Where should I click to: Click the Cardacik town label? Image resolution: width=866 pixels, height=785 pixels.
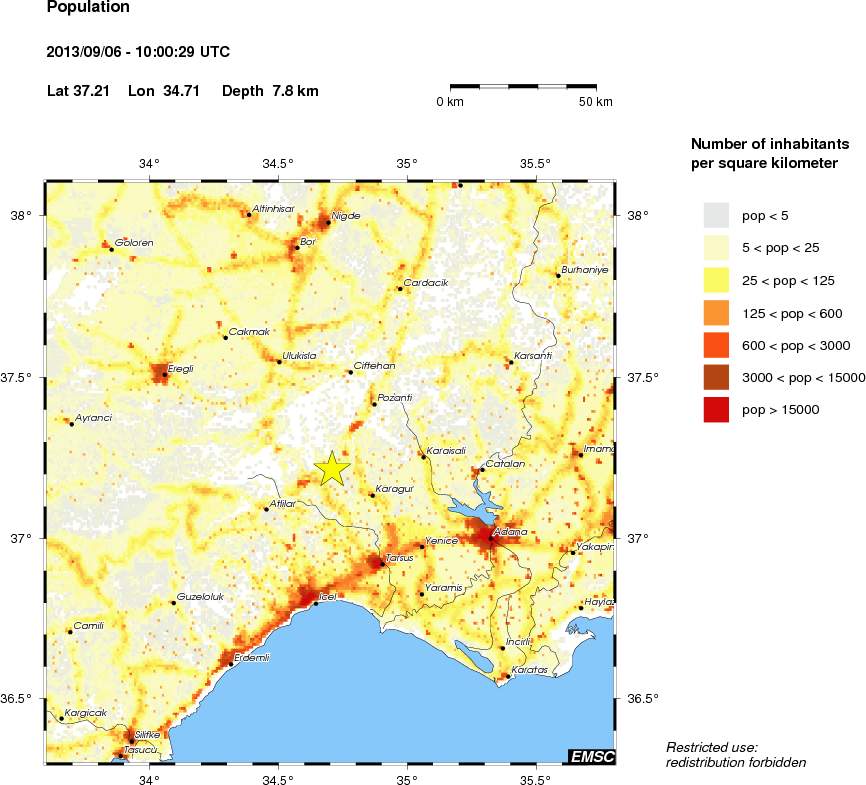[x=426, y=282]
